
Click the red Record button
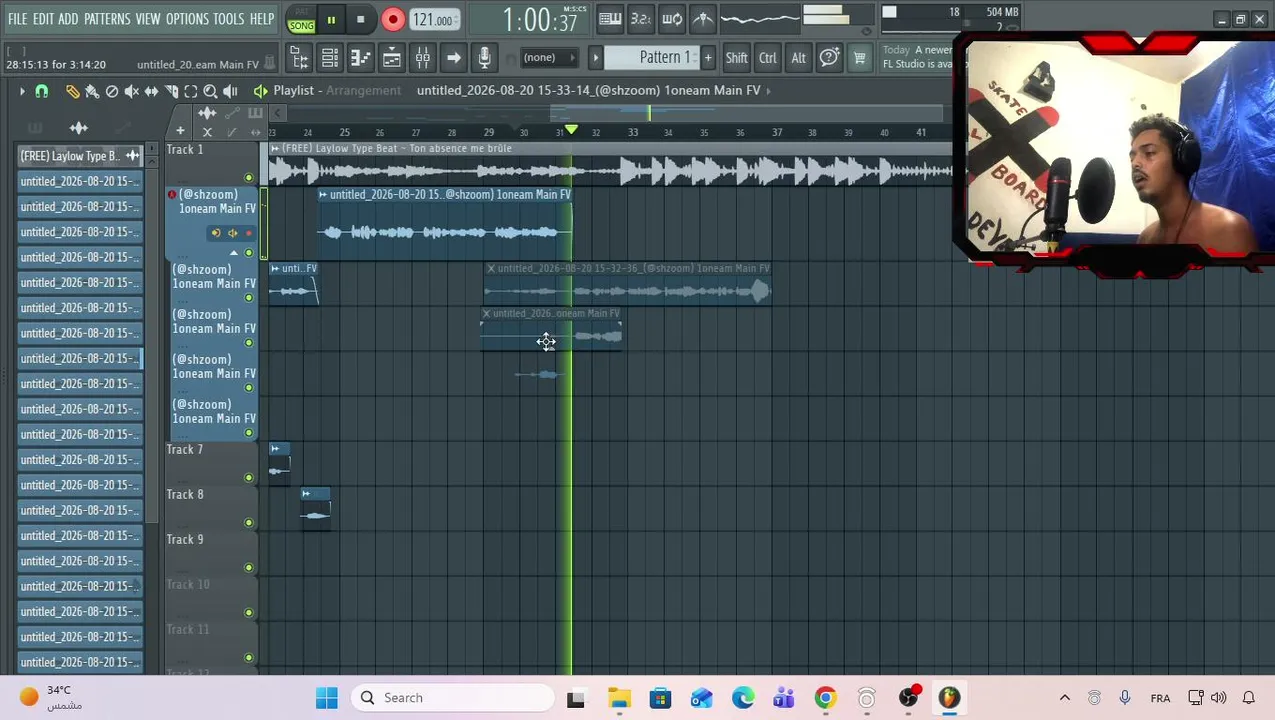click(393, 20)
